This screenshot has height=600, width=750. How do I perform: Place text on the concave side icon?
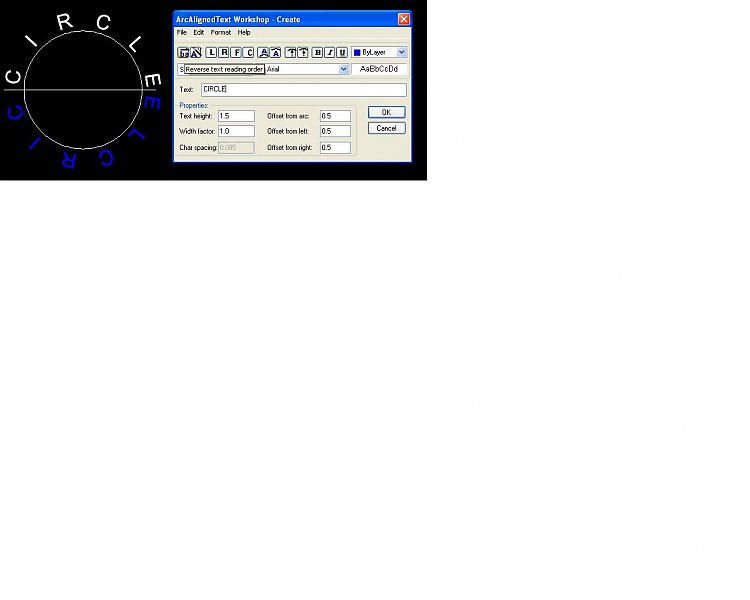click(x=276, y=52)
